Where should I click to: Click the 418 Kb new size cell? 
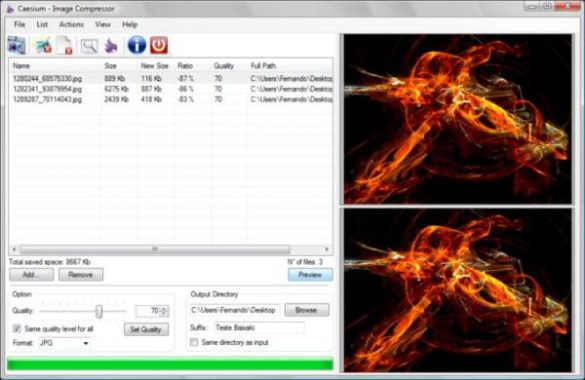tap(151, 100)
